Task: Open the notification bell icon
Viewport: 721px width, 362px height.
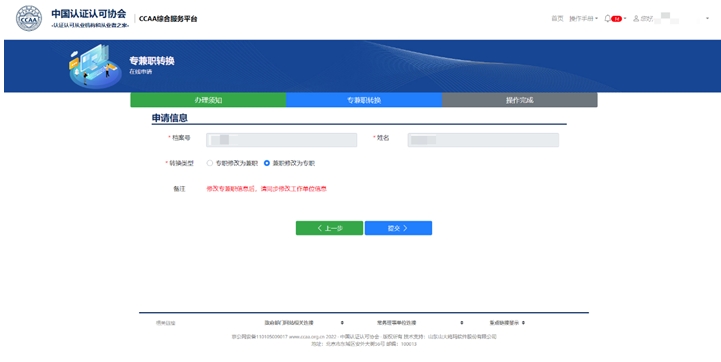Action: click(607, 18)
